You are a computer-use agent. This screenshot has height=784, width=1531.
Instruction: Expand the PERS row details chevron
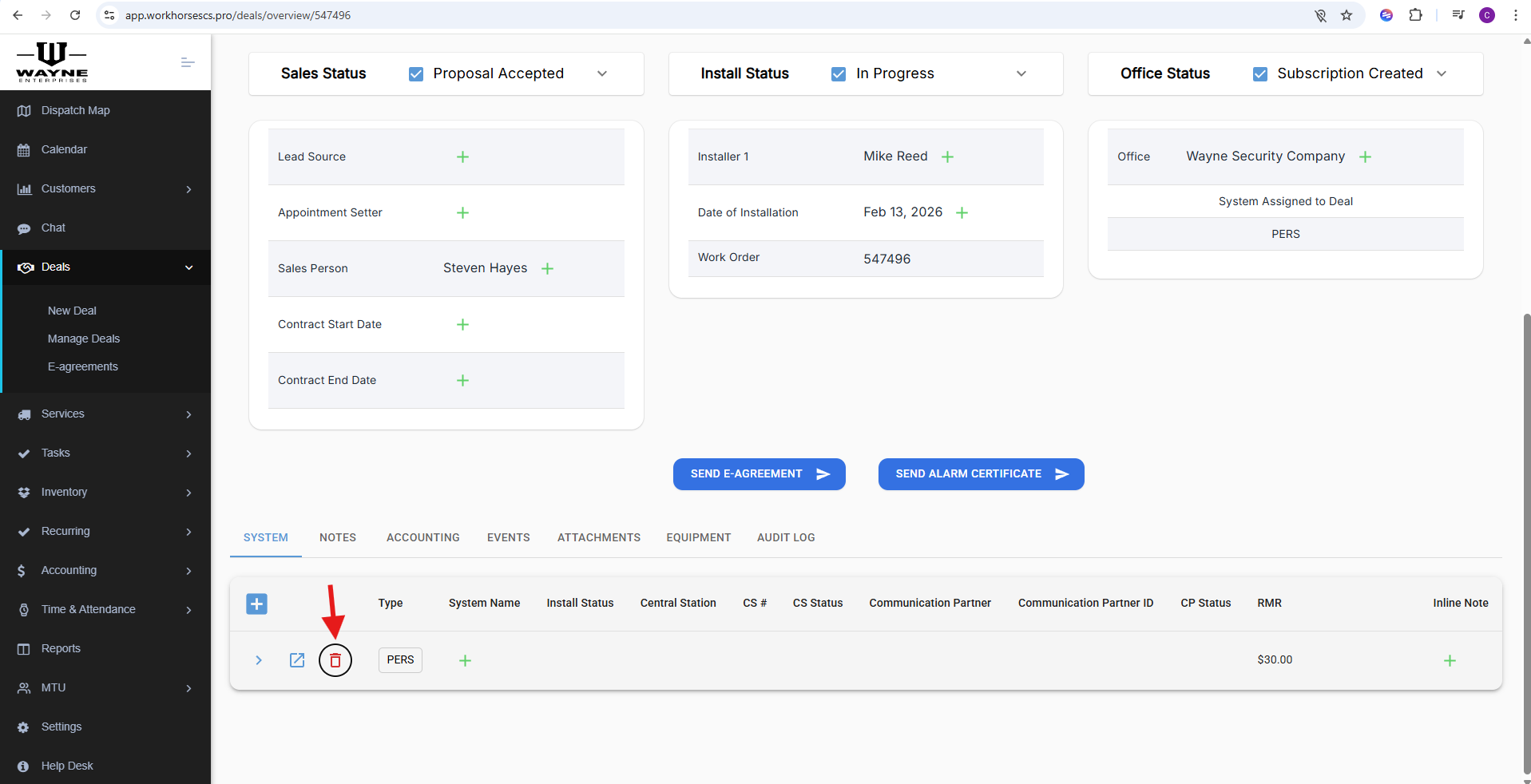click(x=259, y=660)
